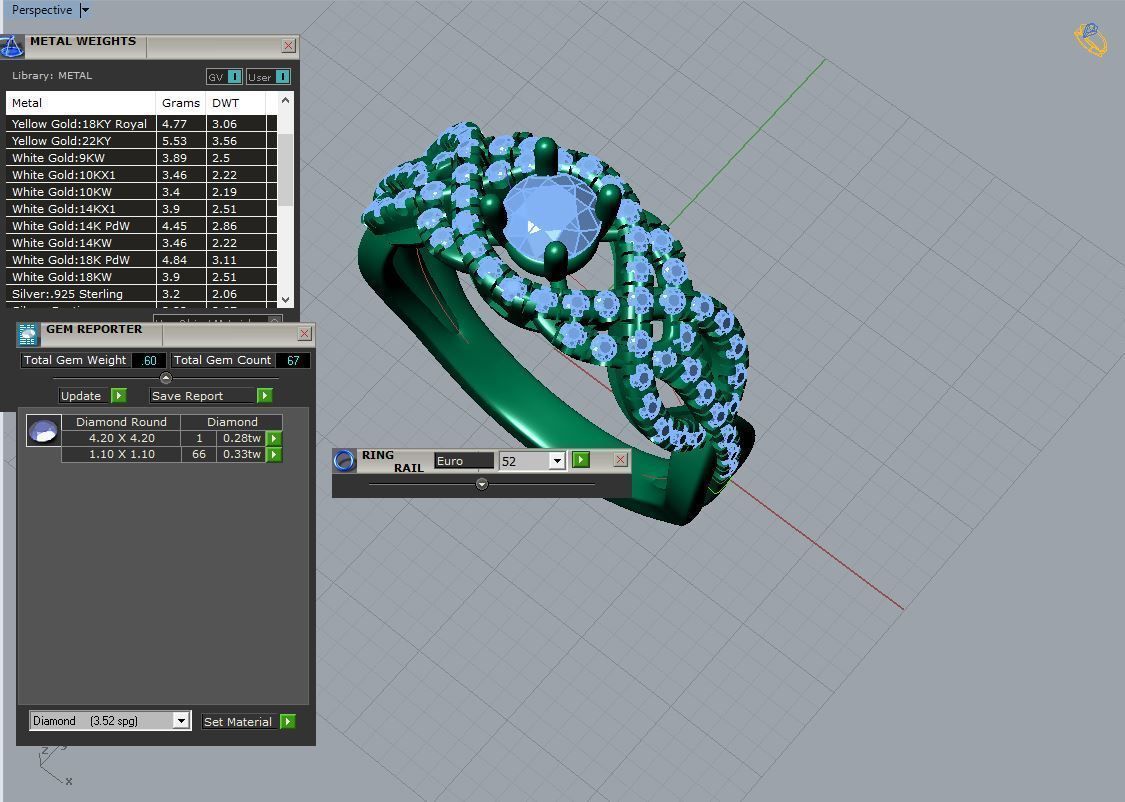Select the White Gold:14K PdW row
The image size is (1125, 802).
[141, 225]
